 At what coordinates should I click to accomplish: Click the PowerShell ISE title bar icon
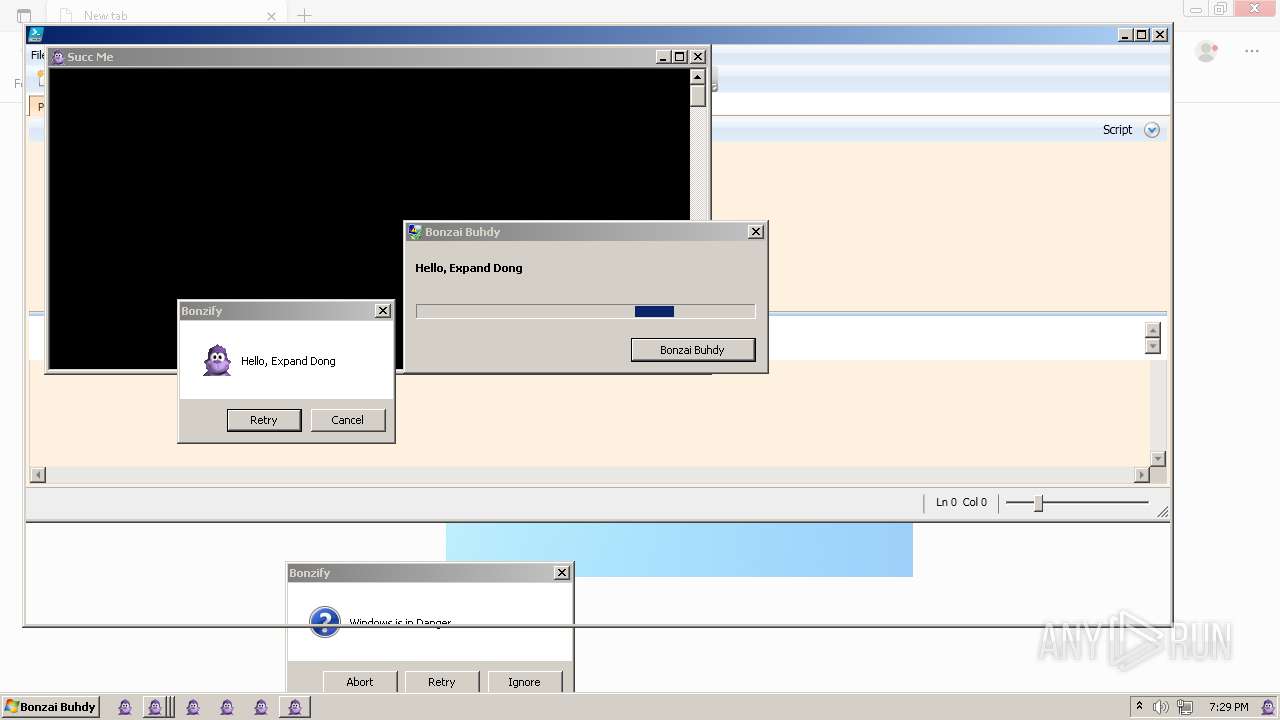36,34
